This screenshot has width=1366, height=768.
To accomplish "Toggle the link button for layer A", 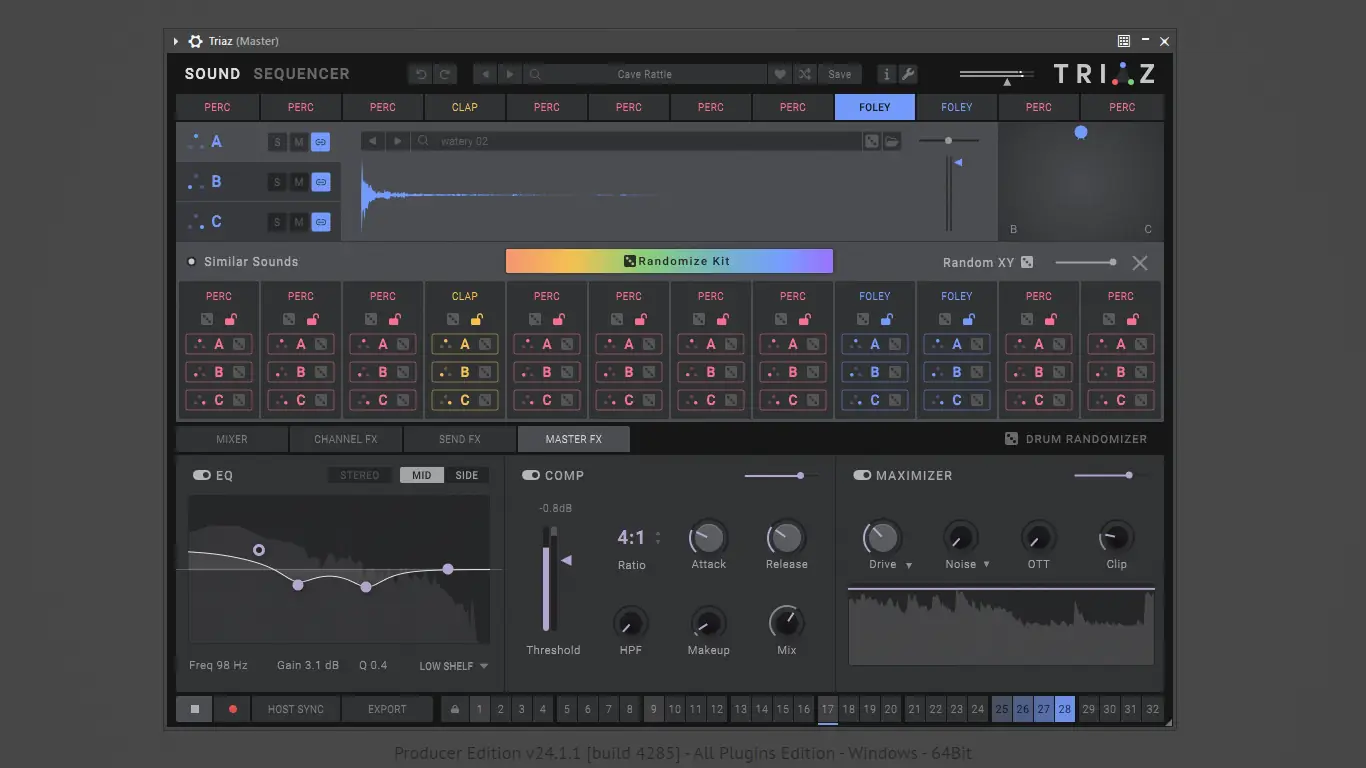I will (x=320, y=142).
